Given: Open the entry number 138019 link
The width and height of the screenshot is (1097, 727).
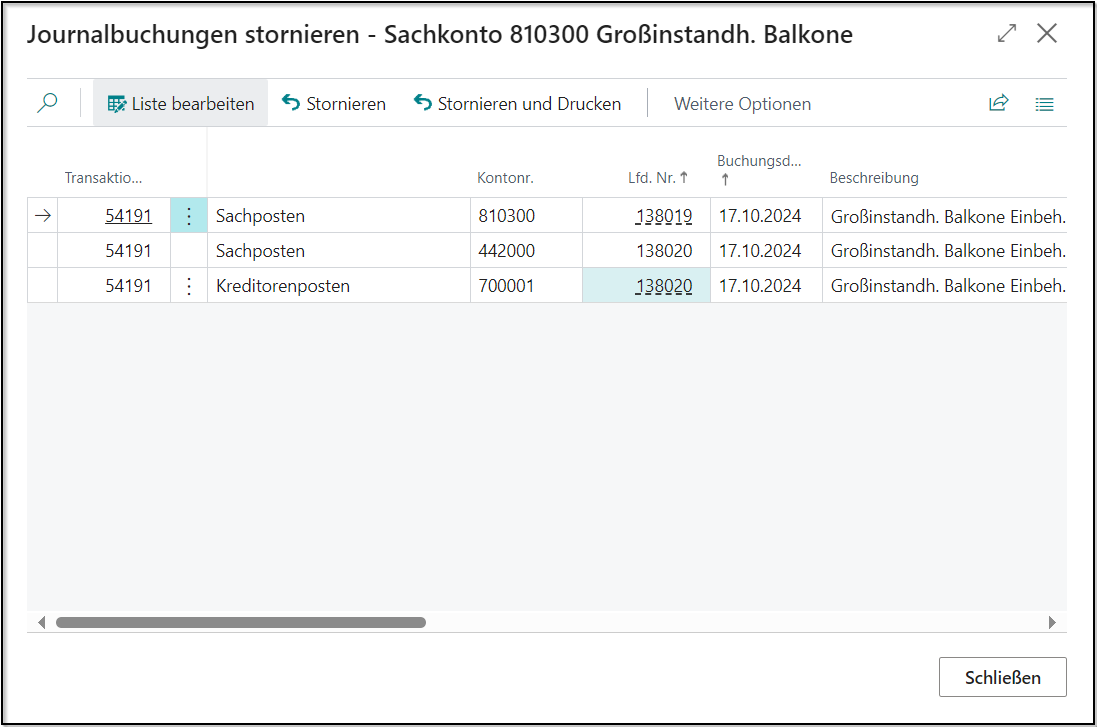Looking at the screenshot, I should click(x=664, y=216).
